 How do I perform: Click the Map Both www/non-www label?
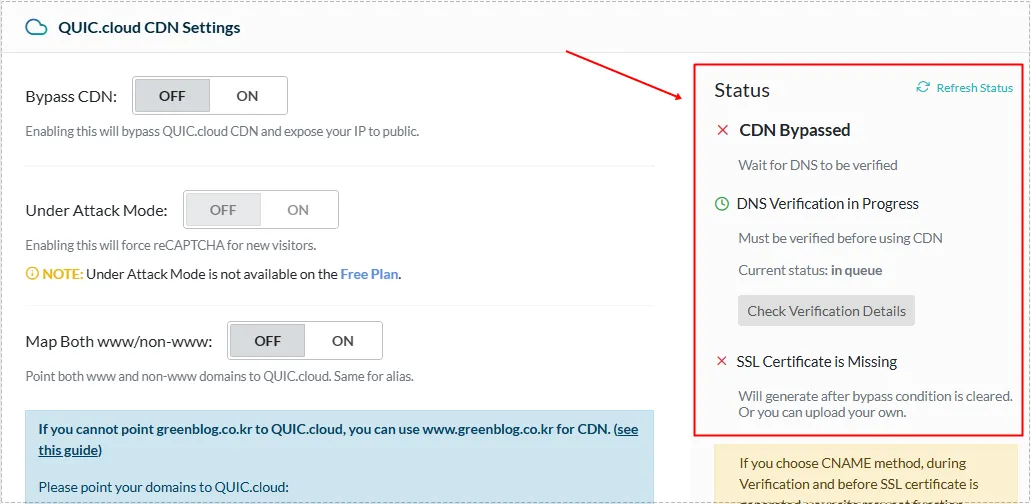[119, 342]
